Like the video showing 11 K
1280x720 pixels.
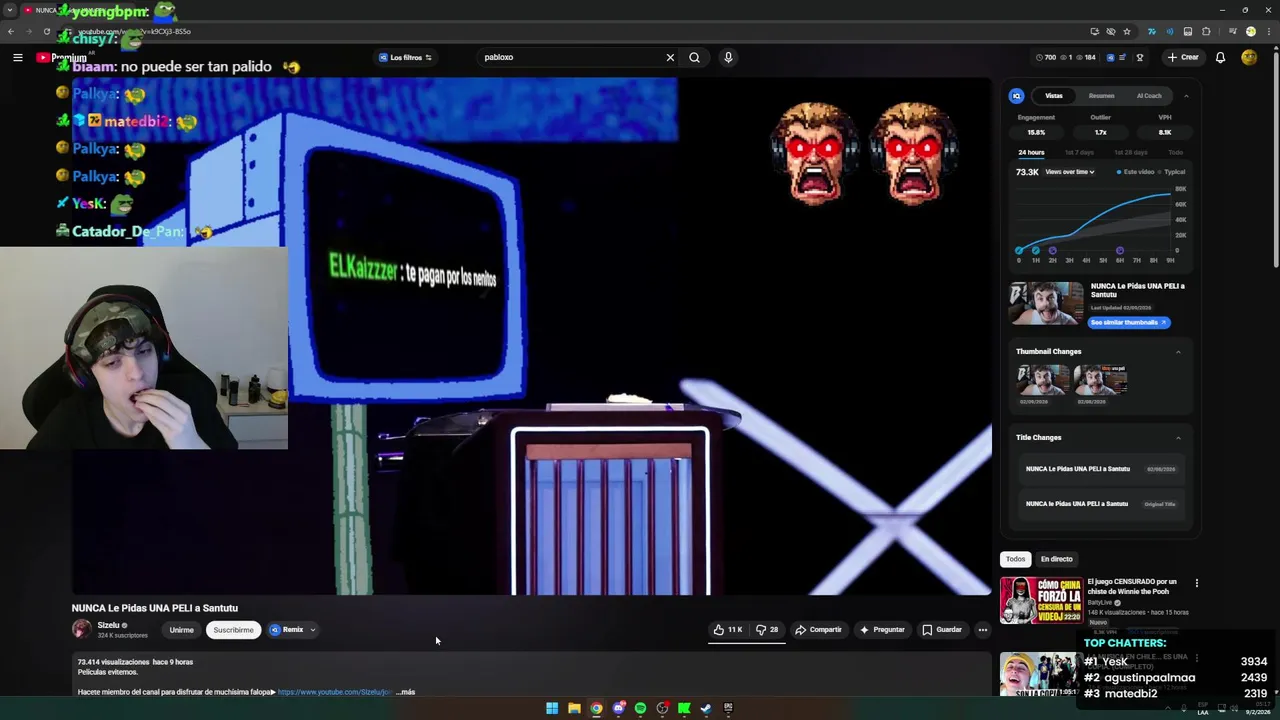tap(727, 630)
